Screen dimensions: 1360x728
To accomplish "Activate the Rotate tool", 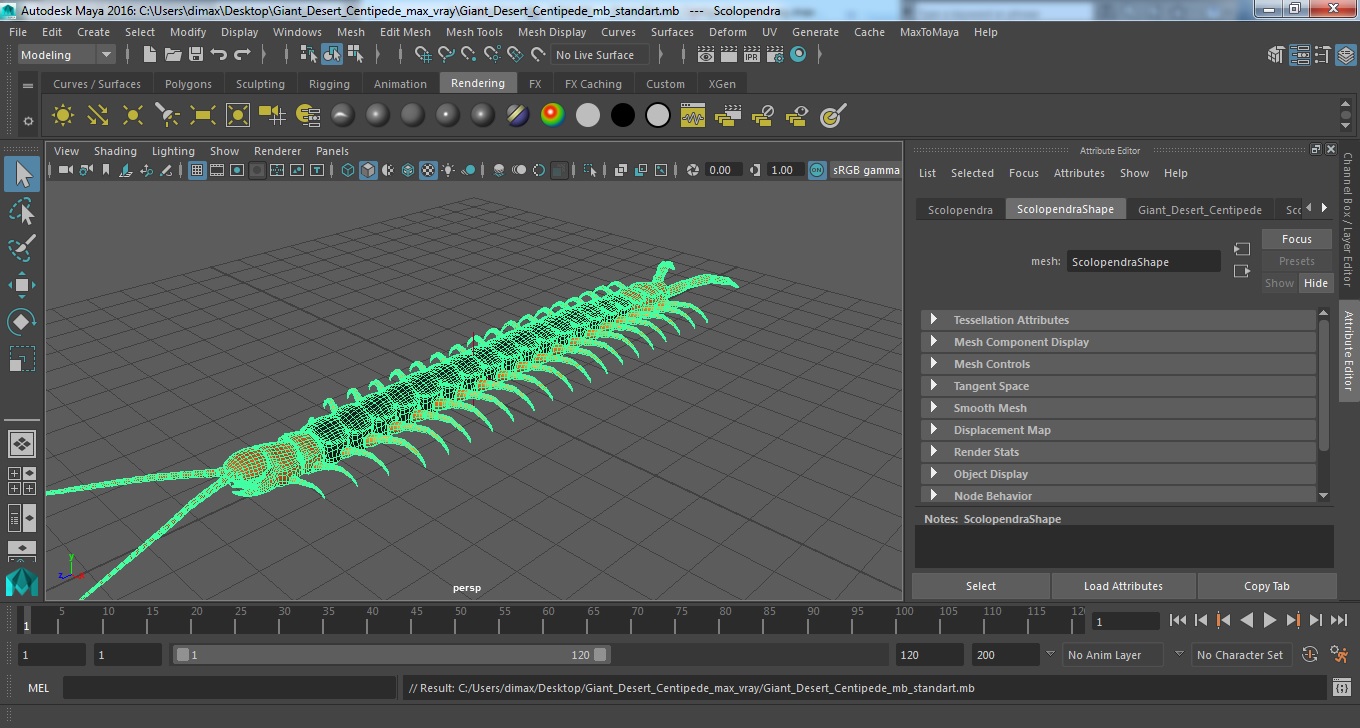I will click(22, 322).
